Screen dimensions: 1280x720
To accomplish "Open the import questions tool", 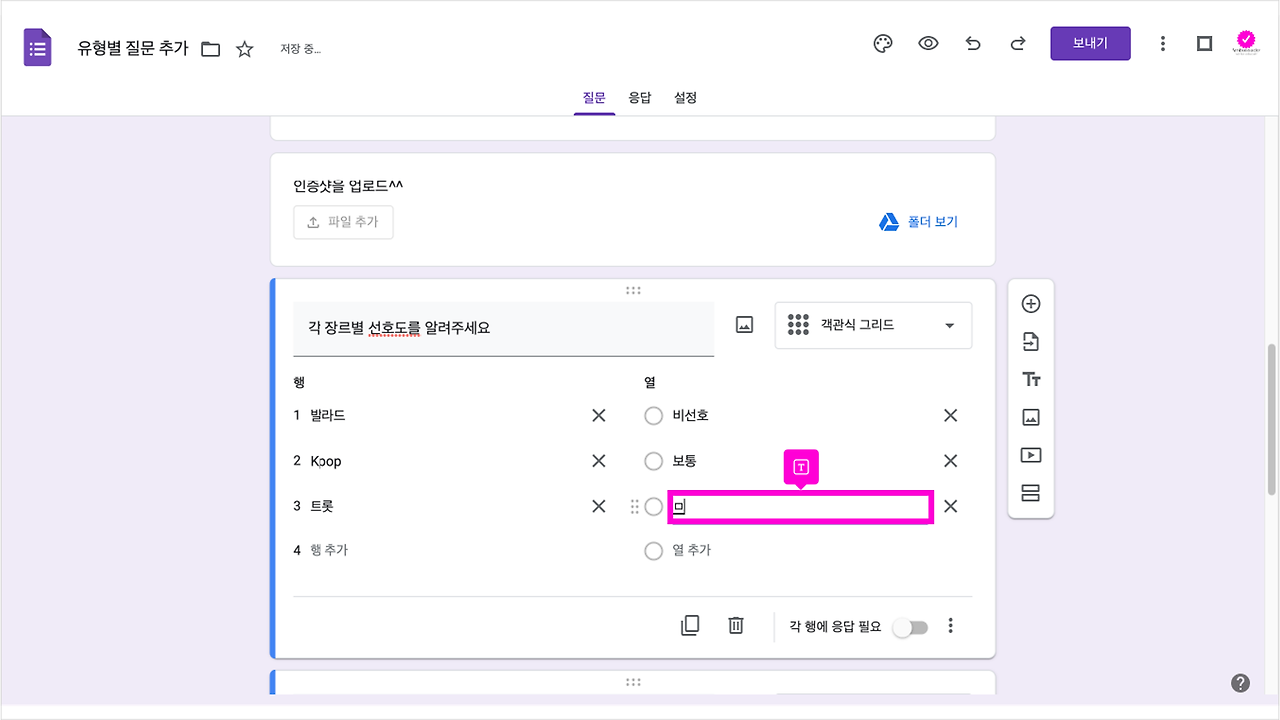I will point(1031,341).
